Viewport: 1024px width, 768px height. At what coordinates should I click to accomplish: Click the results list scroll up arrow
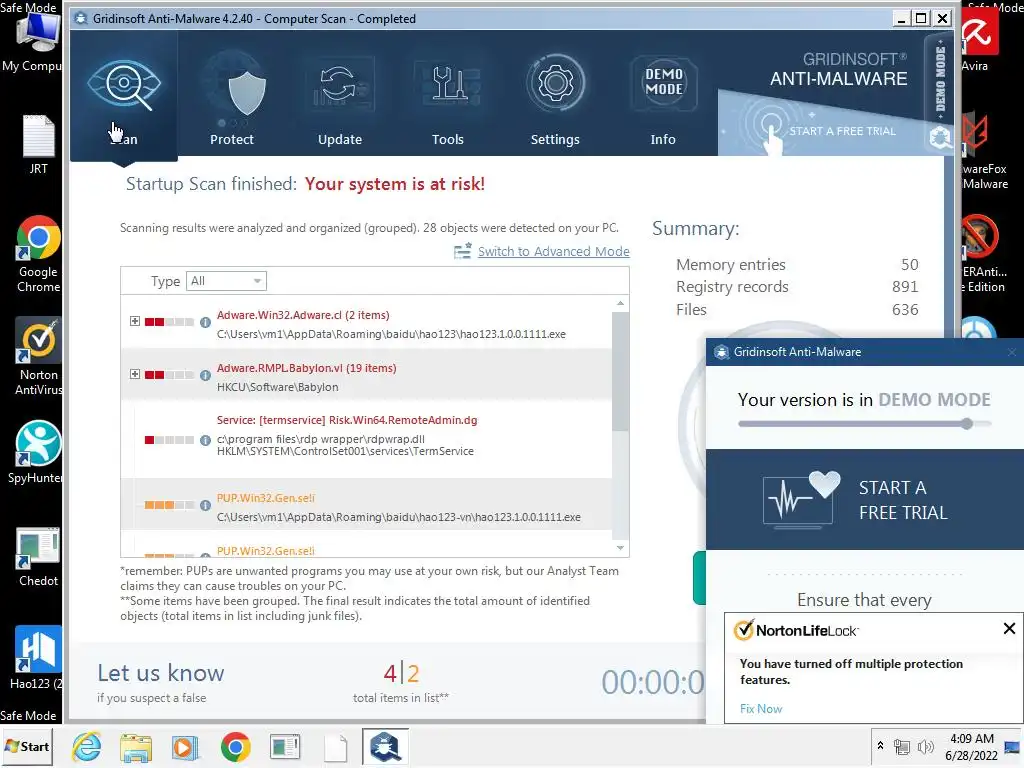click(x=620, y=303)
